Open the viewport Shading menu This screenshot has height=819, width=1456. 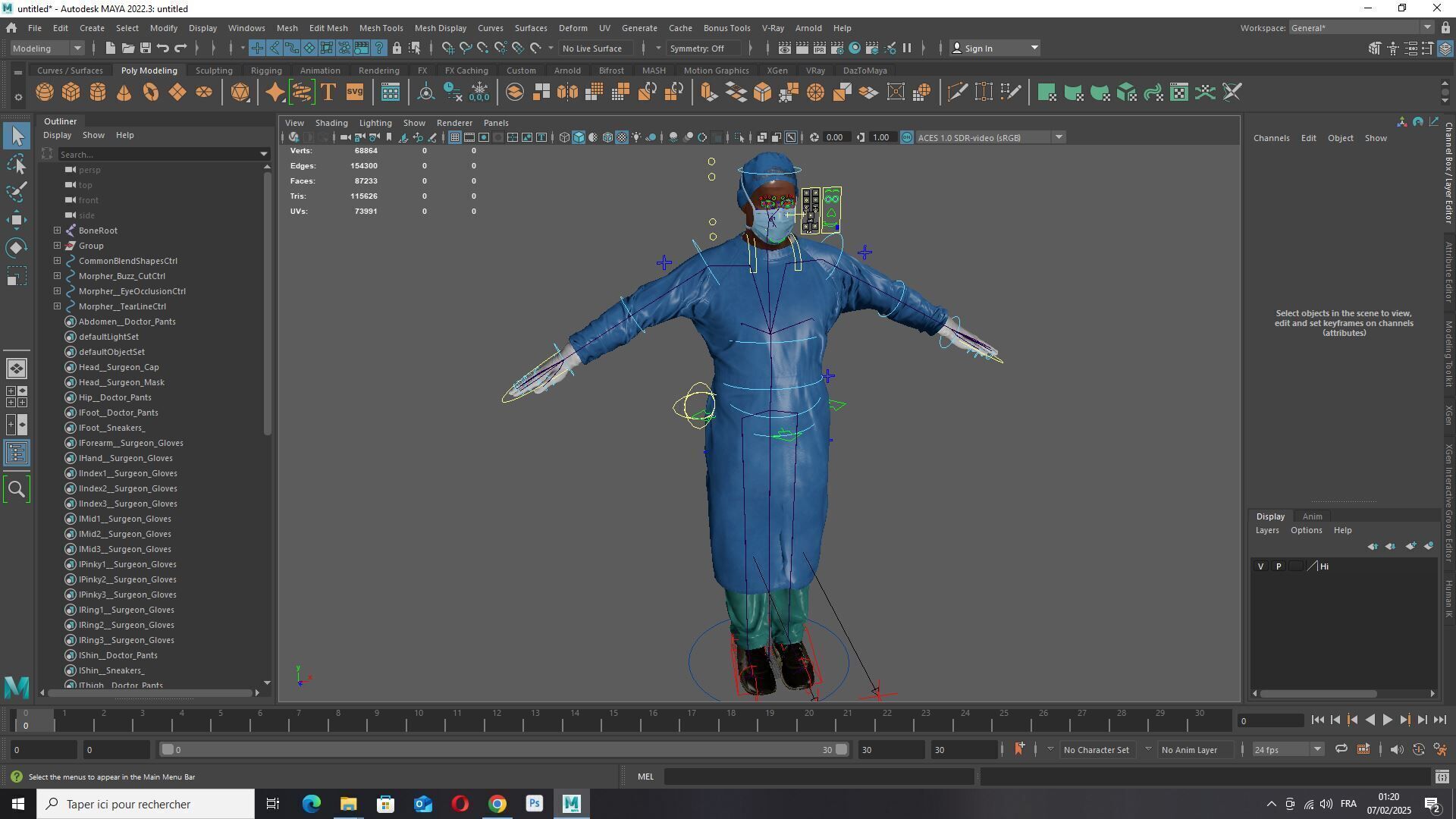[331, 123]
